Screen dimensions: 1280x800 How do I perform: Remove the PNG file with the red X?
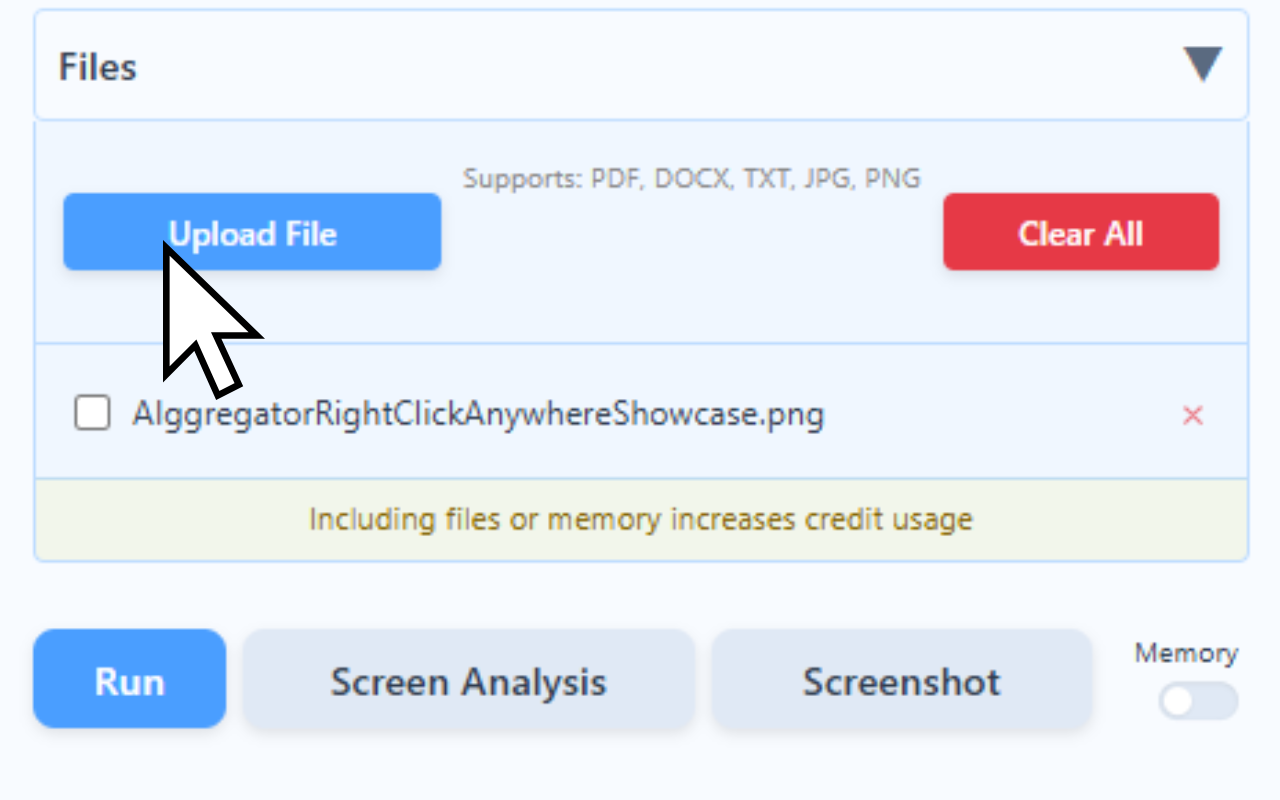[1192, 415]
